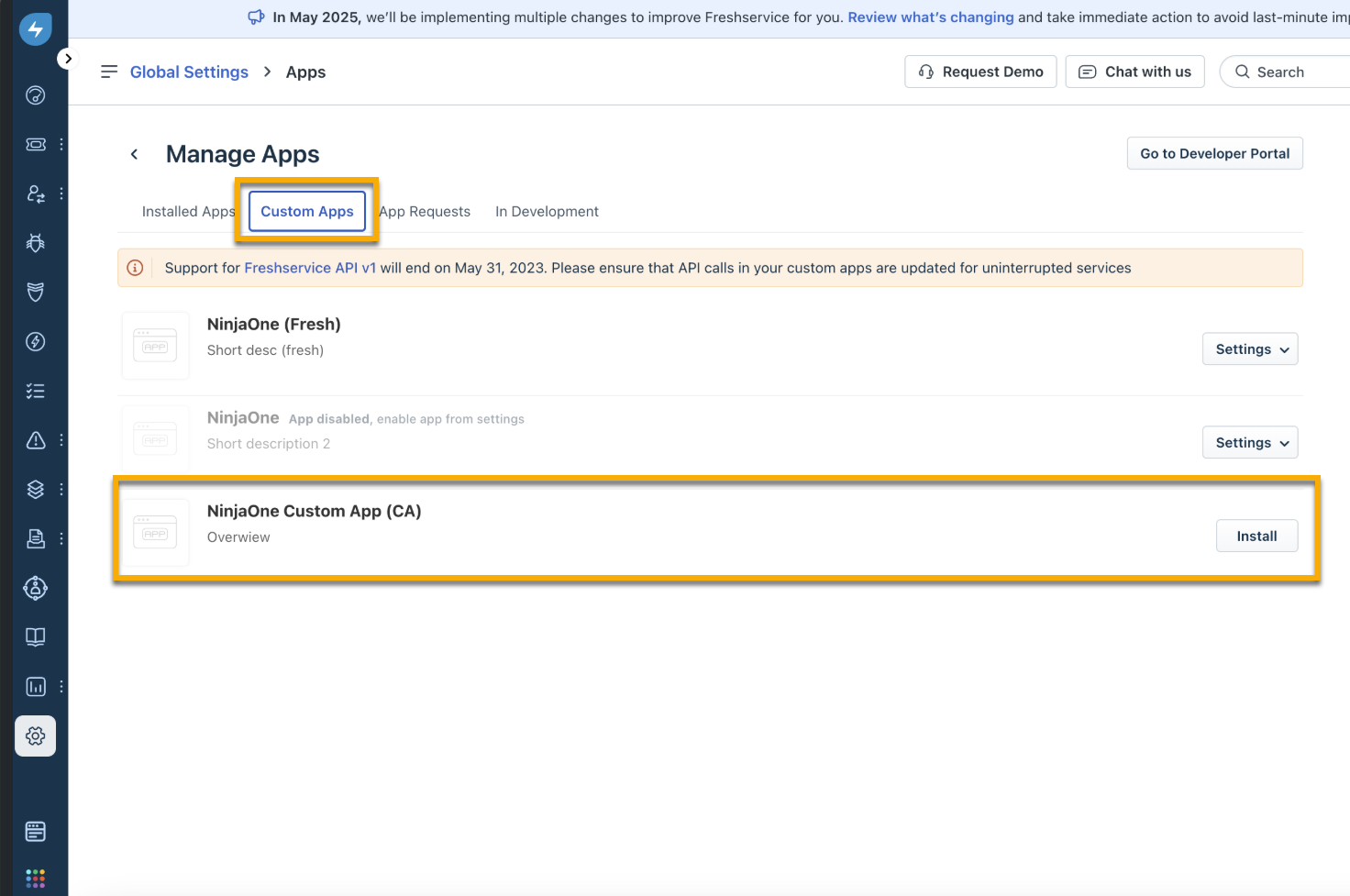1350x896 pixels.
Task: Open the Alerts triangle icon in sidebar
Action: 36,441
